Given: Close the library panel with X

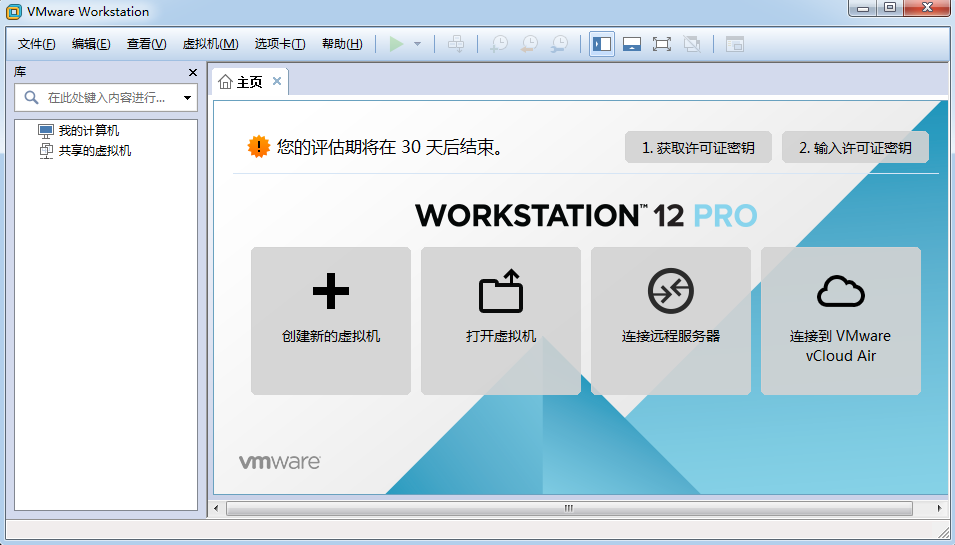Looking at the screenshot, I should 193,73.
